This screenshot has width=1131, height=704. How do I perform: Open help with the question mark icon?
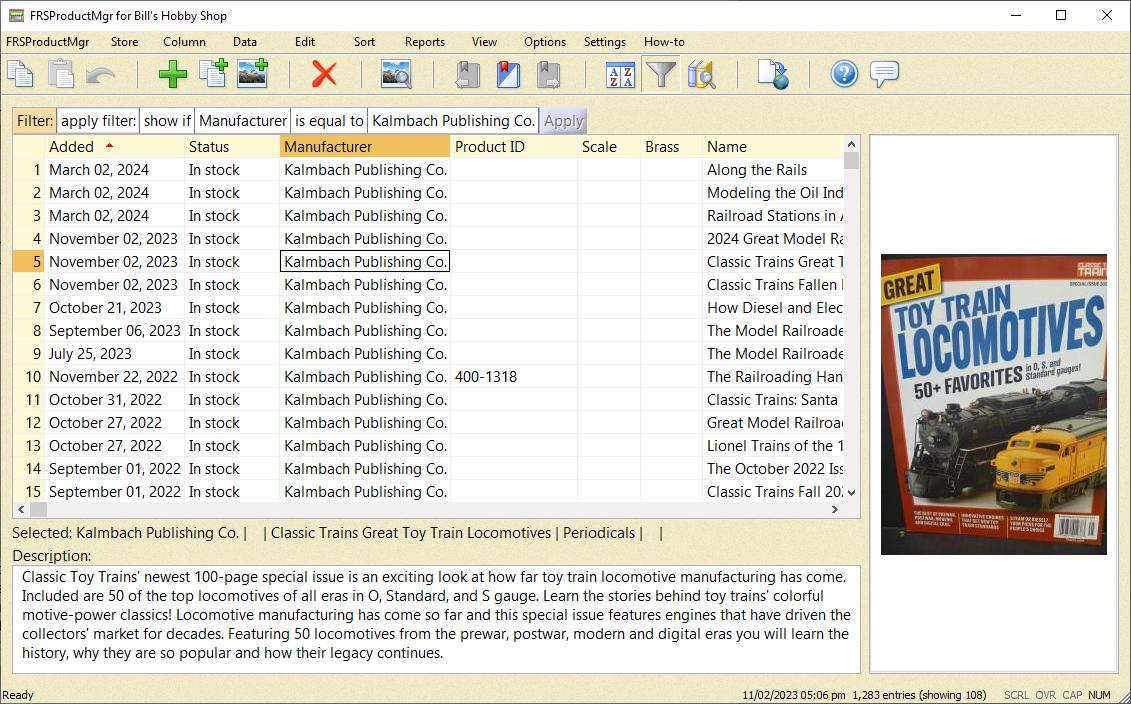844,74
